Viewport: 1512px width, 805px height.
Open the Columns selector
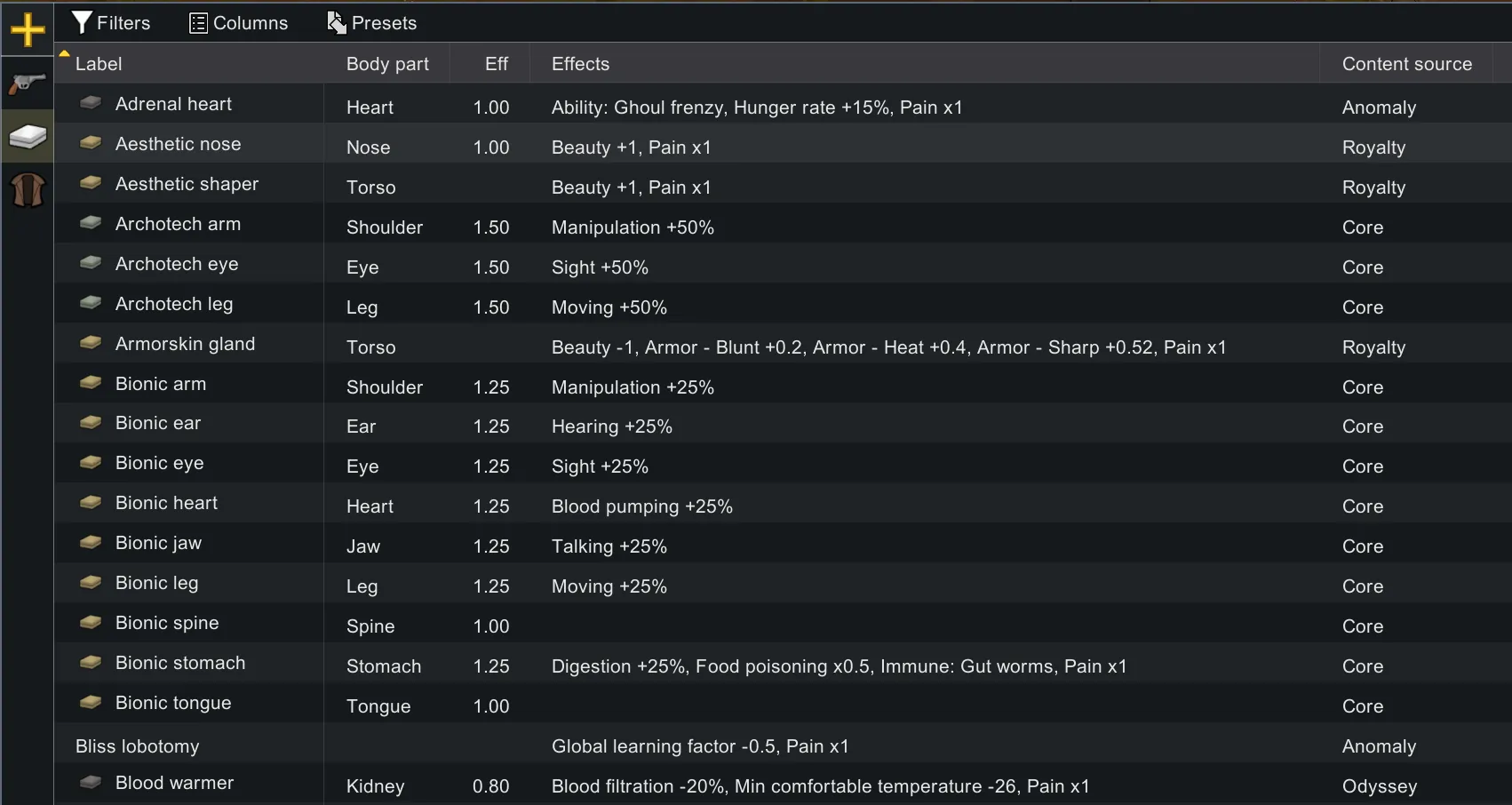coord(239,23)
